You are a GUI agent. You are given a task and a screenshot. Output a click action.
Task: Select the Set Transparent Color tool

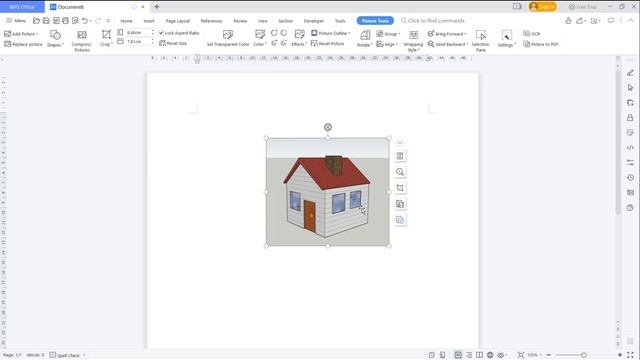click(x=228, y=39)
